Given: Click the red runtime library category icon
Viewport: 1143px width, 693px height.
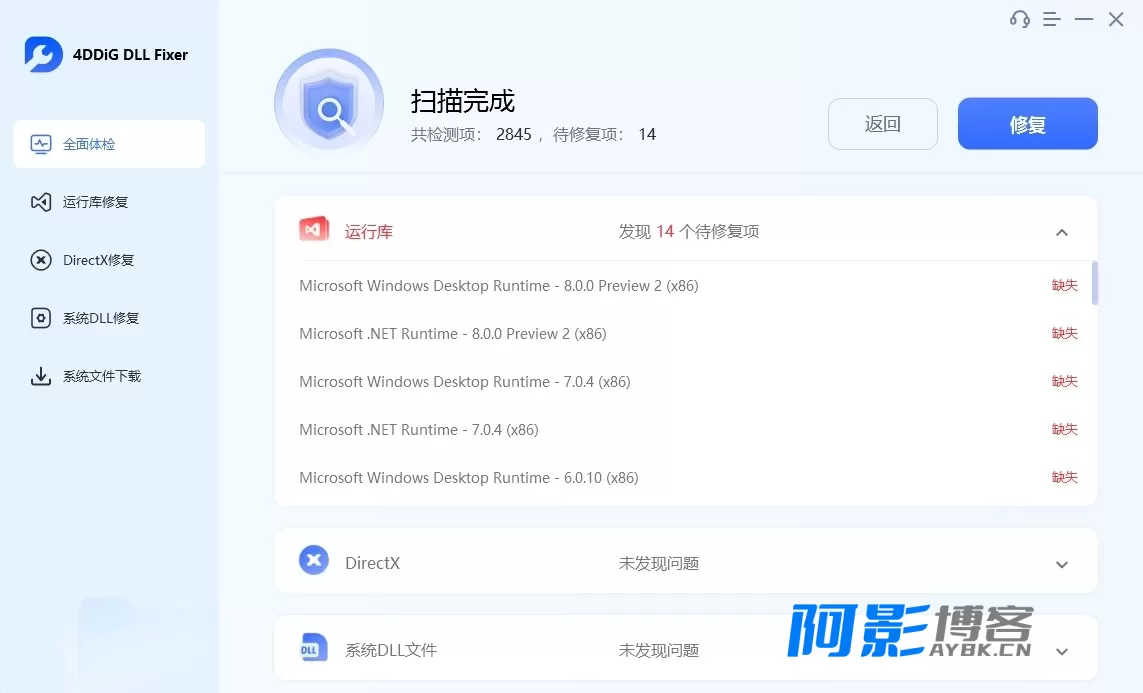Looking at the screenshot, I should (314, 230).
